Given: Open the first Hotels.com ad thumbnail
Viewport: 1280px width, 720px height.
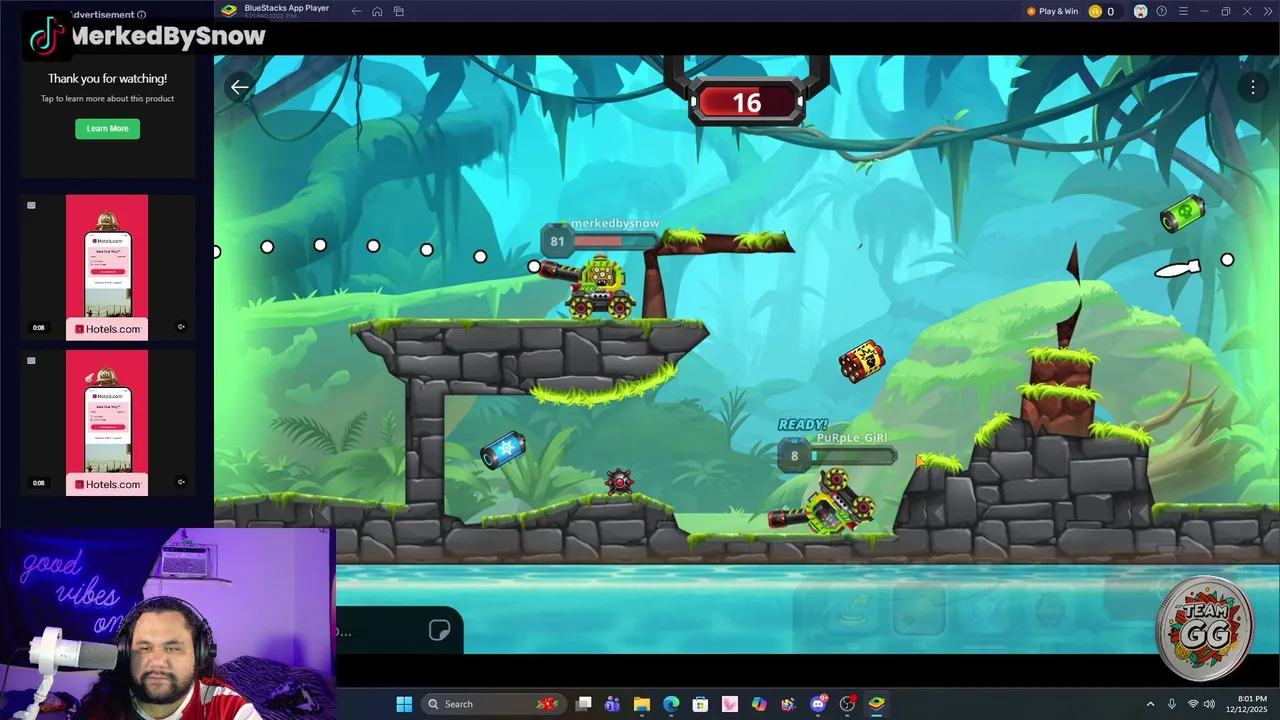Looking at the screenshot, I should pyautogui.click(x=107, y=267).
